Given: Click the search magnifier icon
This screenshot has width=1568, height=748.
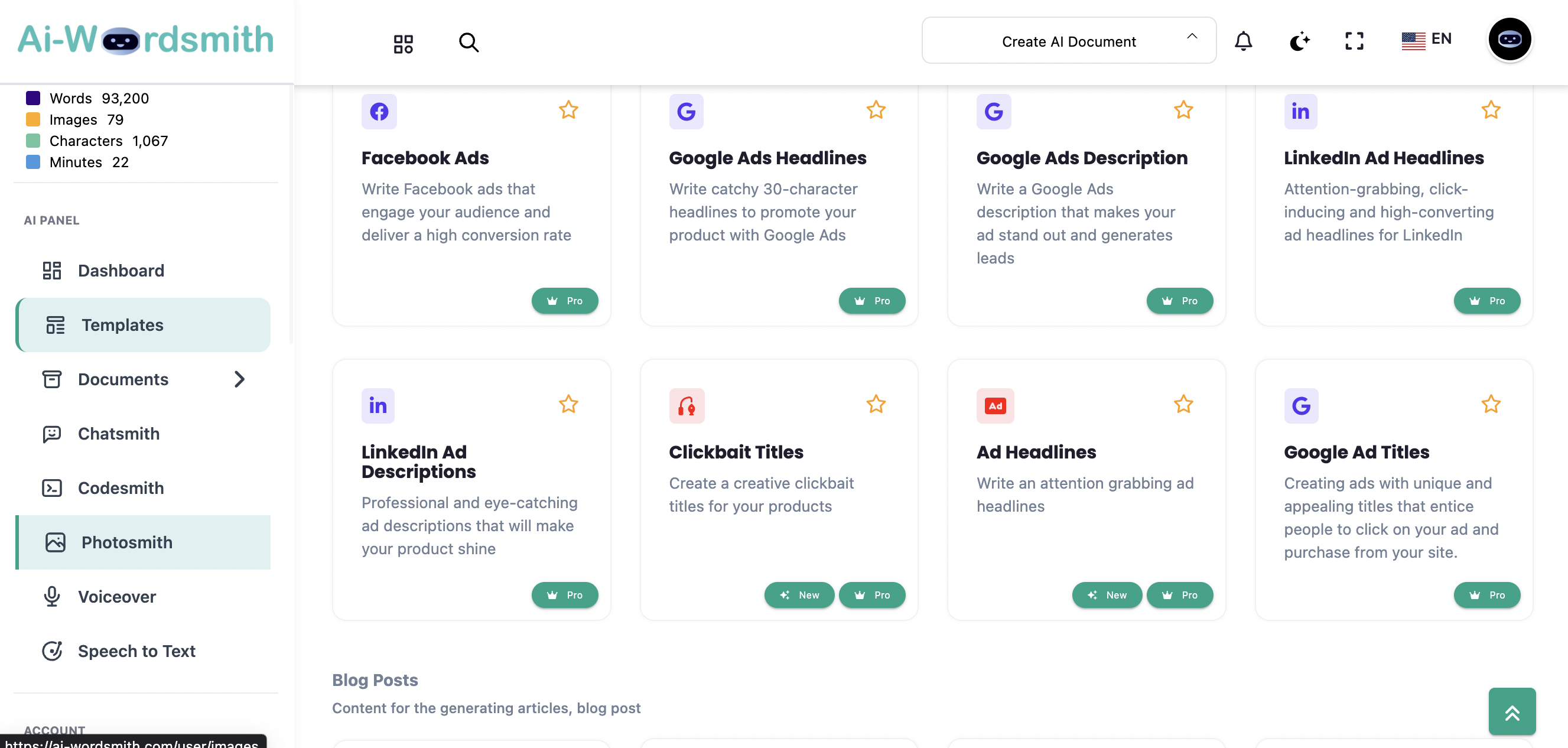Looking at the screenshot, I should pos(468,43).
